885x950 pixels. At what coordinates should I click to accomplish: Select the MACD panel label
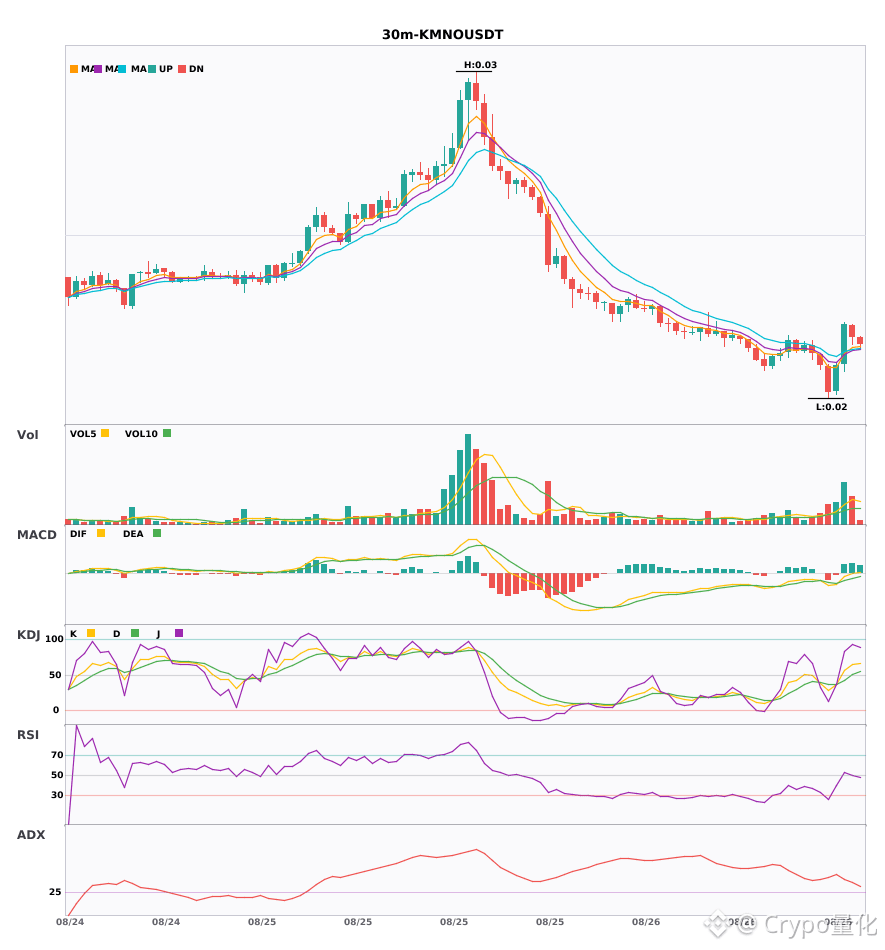pos(36,535)
